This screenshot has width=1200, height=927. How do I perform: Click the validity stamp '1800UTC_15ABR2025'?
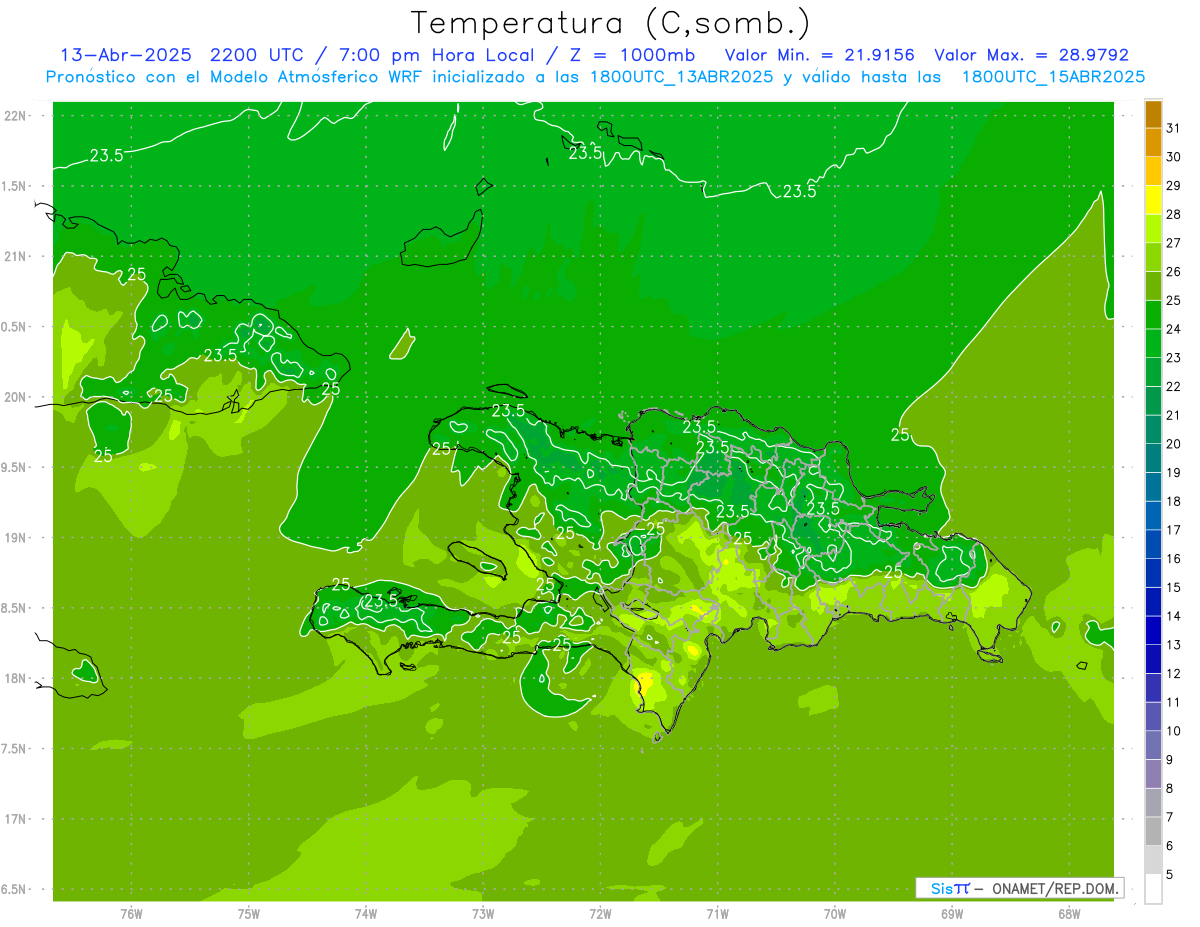coord(1053,77)
